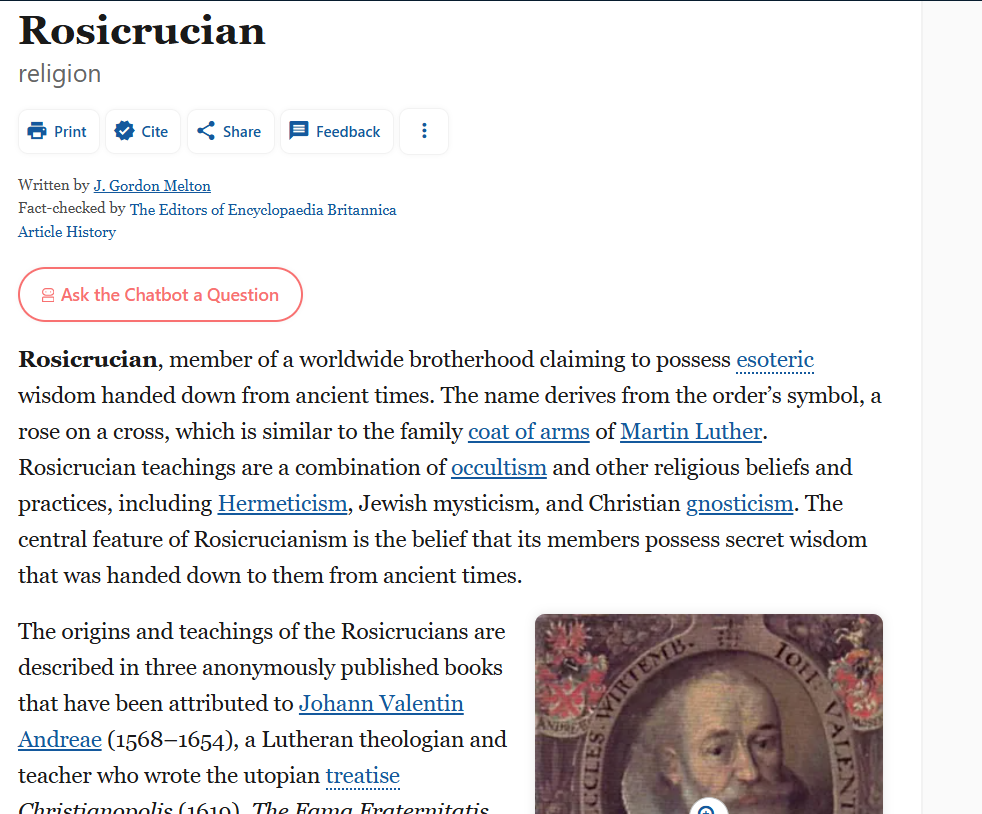Click the 'Written by' label

(54, 185)
